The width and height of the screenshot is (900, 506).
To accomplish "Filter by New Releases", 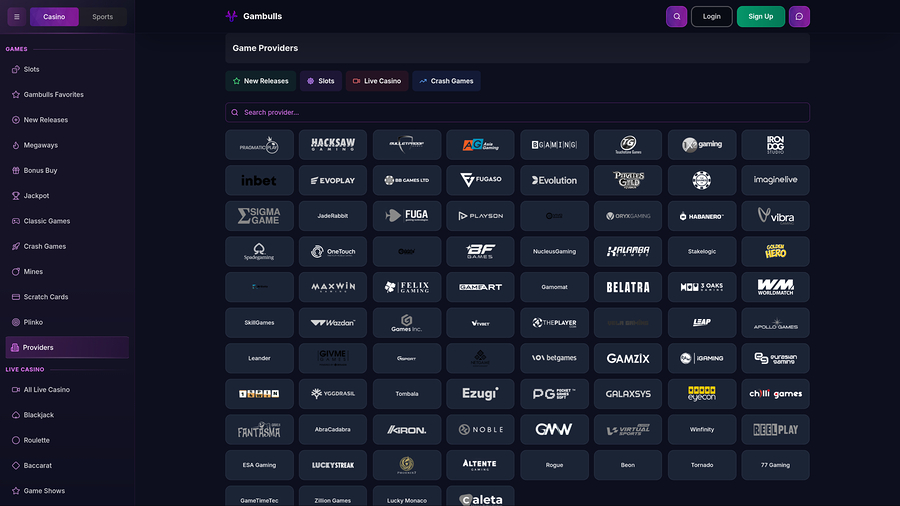I will point(260,81).
